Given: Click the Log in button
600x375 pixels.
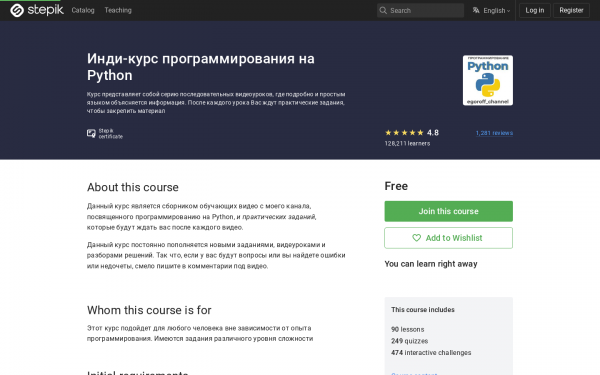Looking at the screenshot, I should tap(535, 10).
